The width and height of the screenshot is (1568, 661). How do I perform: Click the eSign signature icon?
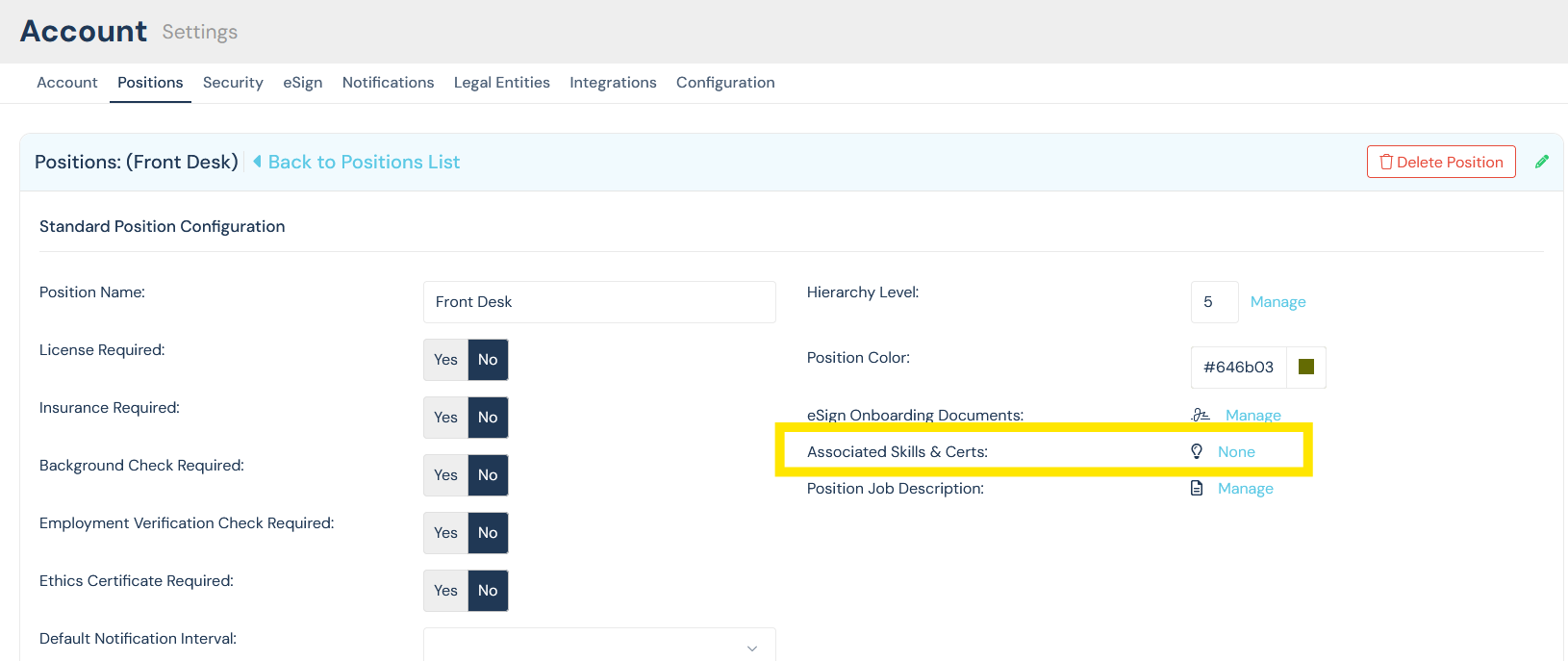click(x=1200, y=415)
